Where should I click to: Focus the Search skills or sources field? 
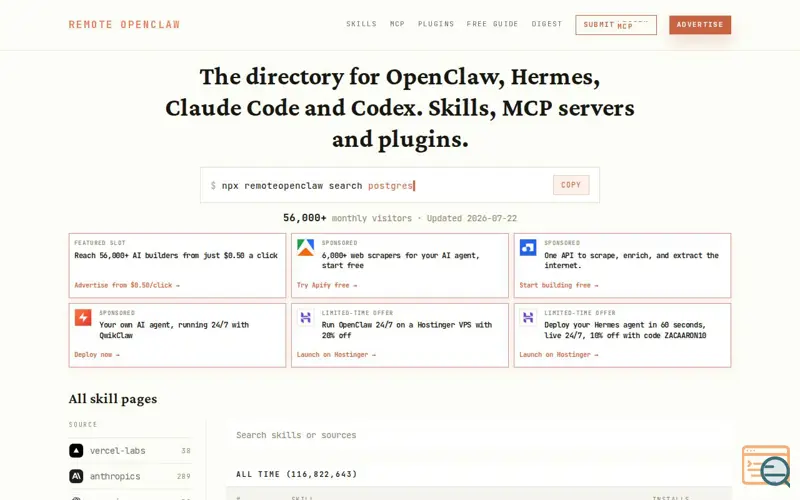tap(479, 435)
